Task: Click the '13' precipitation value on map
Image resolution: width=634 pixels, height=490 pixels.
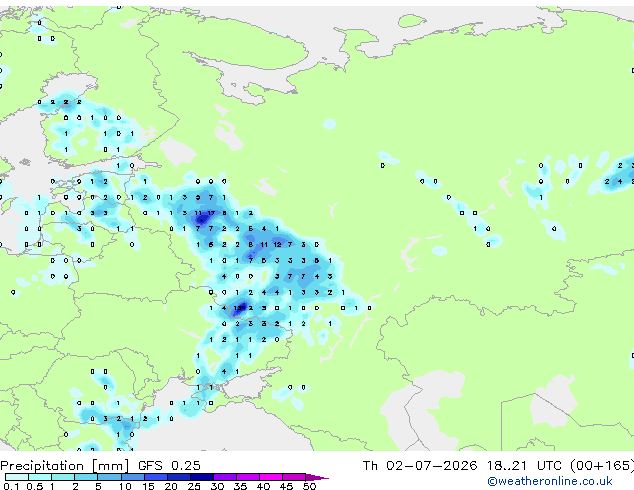Action: click(x=238, y=308)
